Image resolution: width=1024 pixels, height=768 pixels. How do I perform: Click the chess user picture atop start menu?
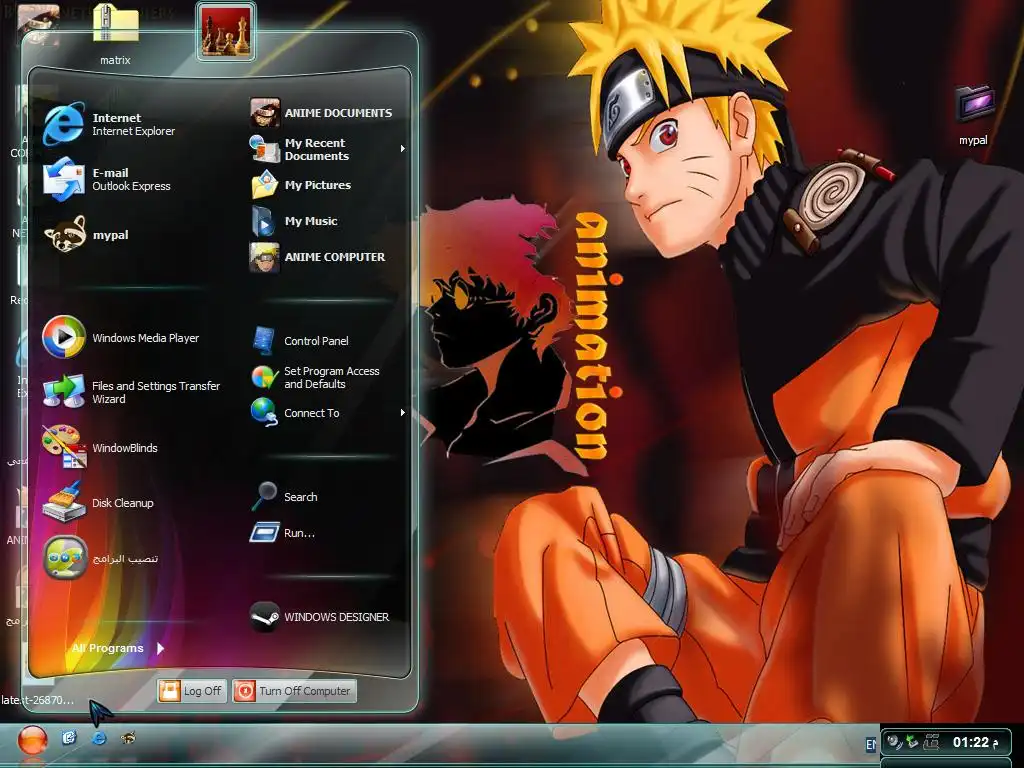tap(225, 31)
